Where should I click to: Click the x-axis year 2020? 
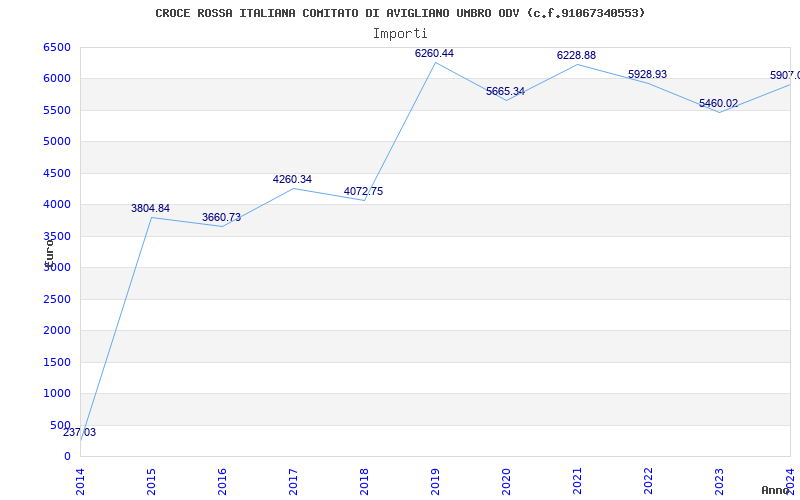[x=506, y=482]
